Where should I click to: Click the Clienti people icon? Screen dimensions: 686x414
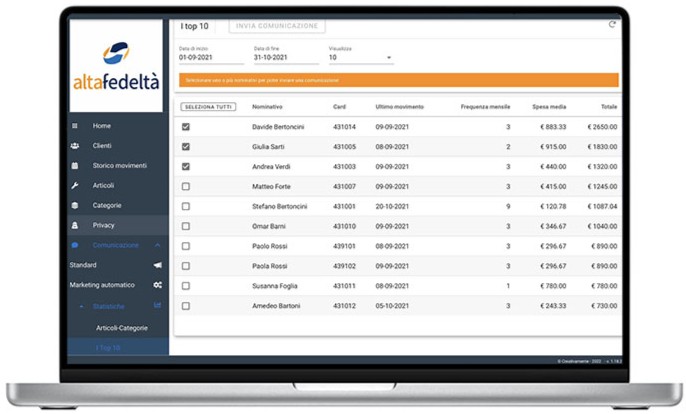(75, 146)
